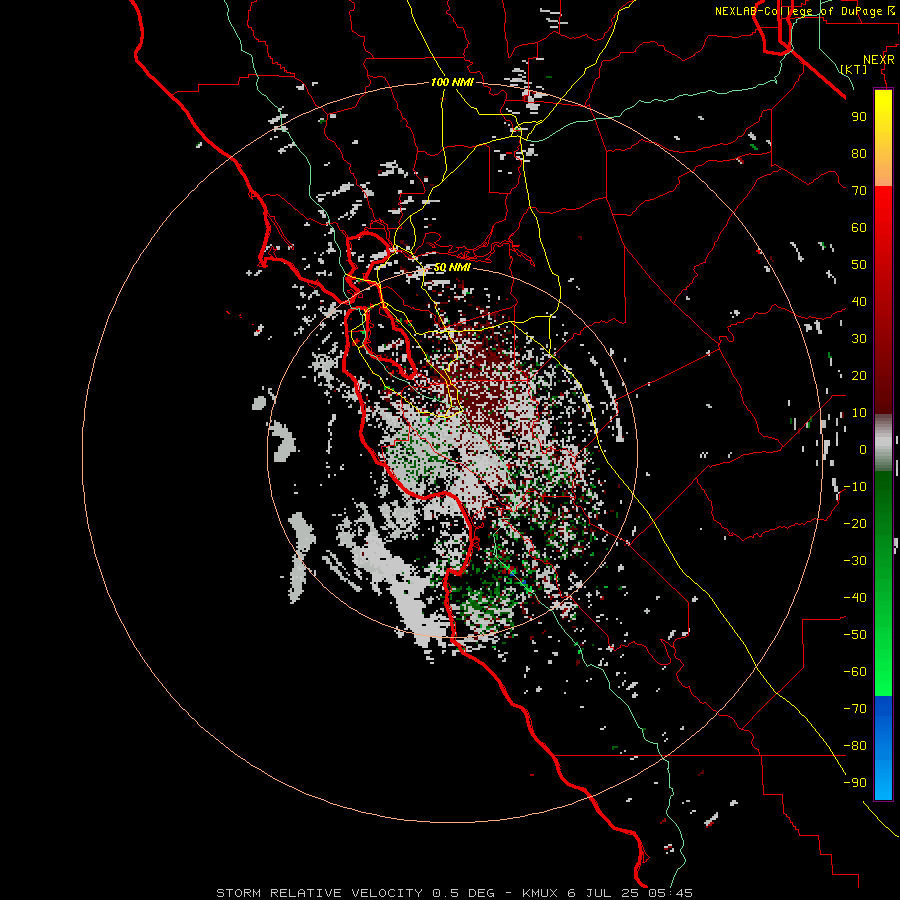Image resolution: width=900 pixels, height=900 pixels.
Task: Click the 6 JUL 25 date in caption
Action: coord(603,893)
